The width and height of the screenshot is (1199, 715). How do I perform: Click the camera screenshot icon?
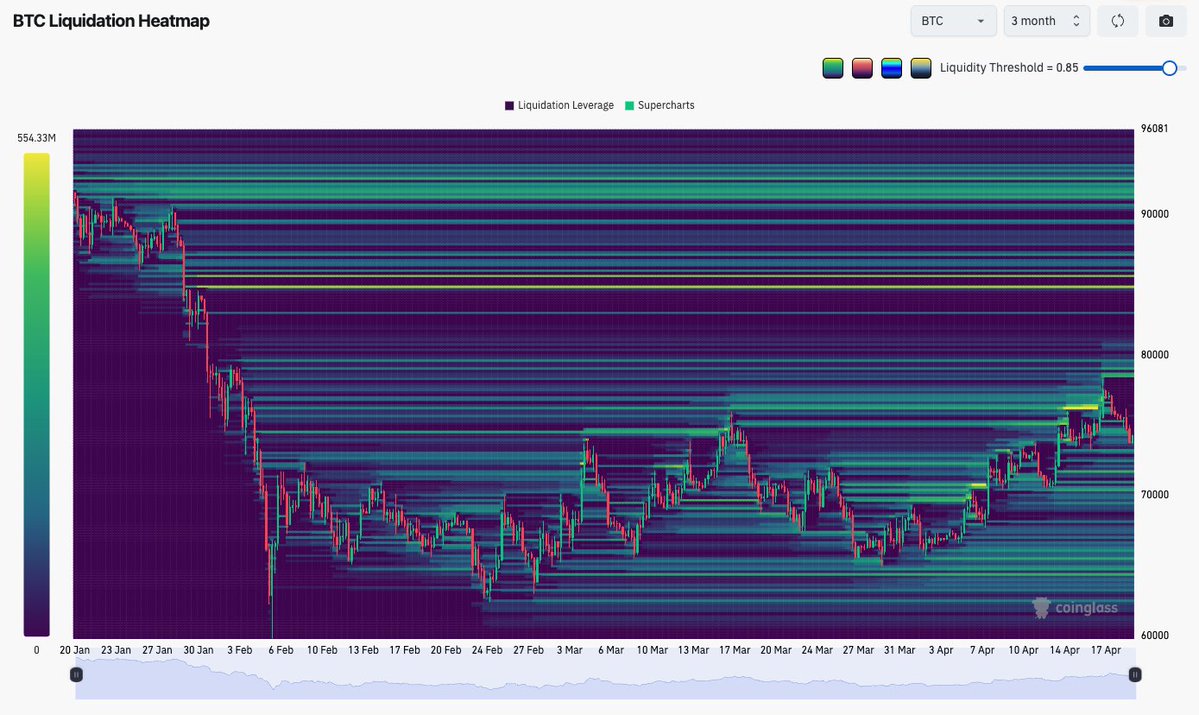(x=1165, y=21)
